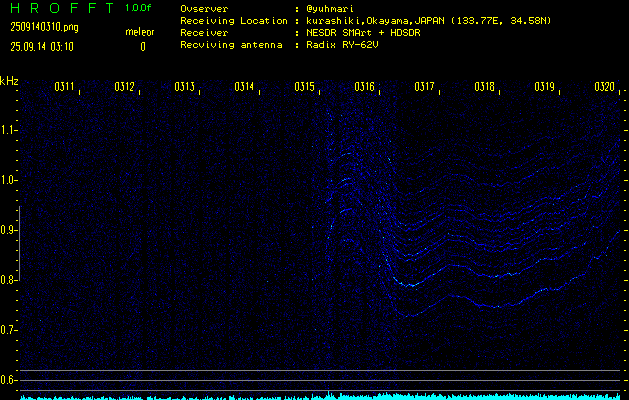Screen dimensions: 629x400
Task: Click the 0318 time marker
Action: (x=484, y=87)
